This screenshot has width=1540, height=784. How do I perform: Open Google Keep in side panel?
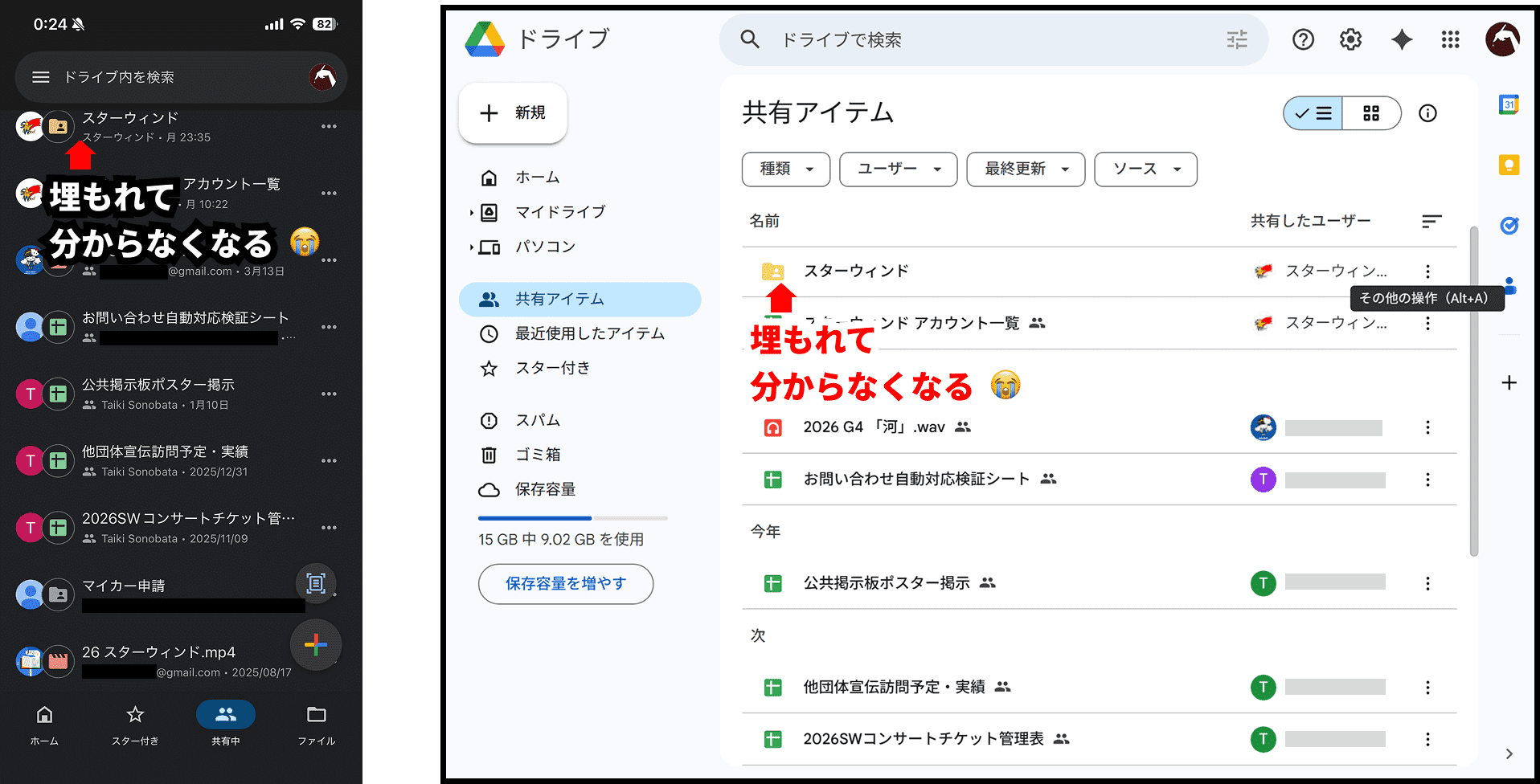[x=1509, y=165]
